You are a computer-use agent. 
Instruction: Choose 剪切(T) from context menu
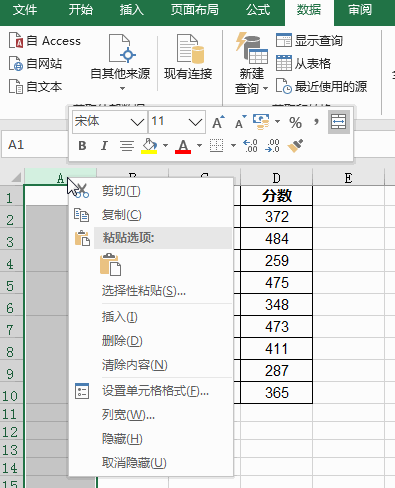tap(150, 191)
